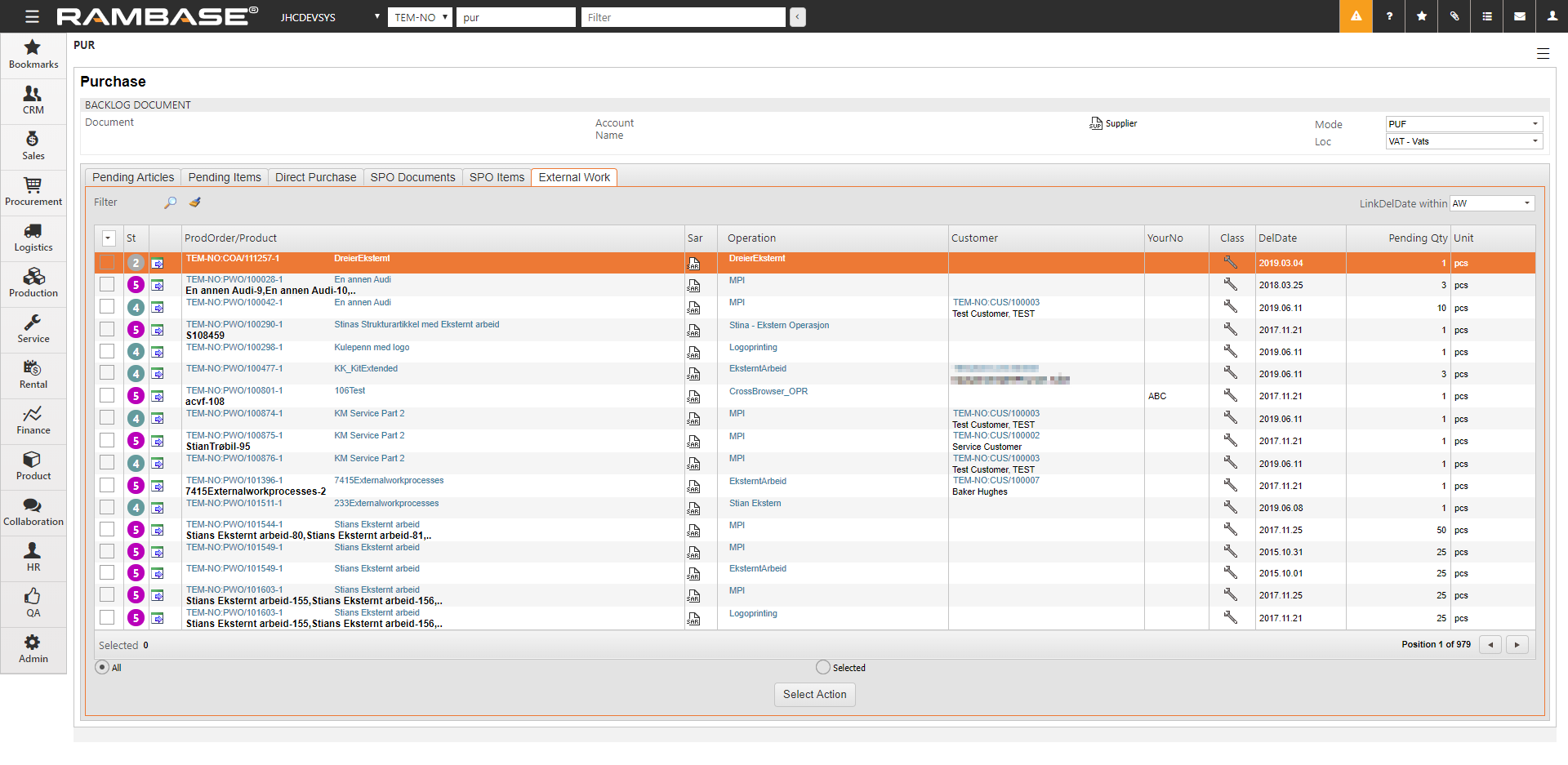Switch to the SPO Documents tab
The height and width of the screenshot is (765, 1568).
tap(412, 177)
